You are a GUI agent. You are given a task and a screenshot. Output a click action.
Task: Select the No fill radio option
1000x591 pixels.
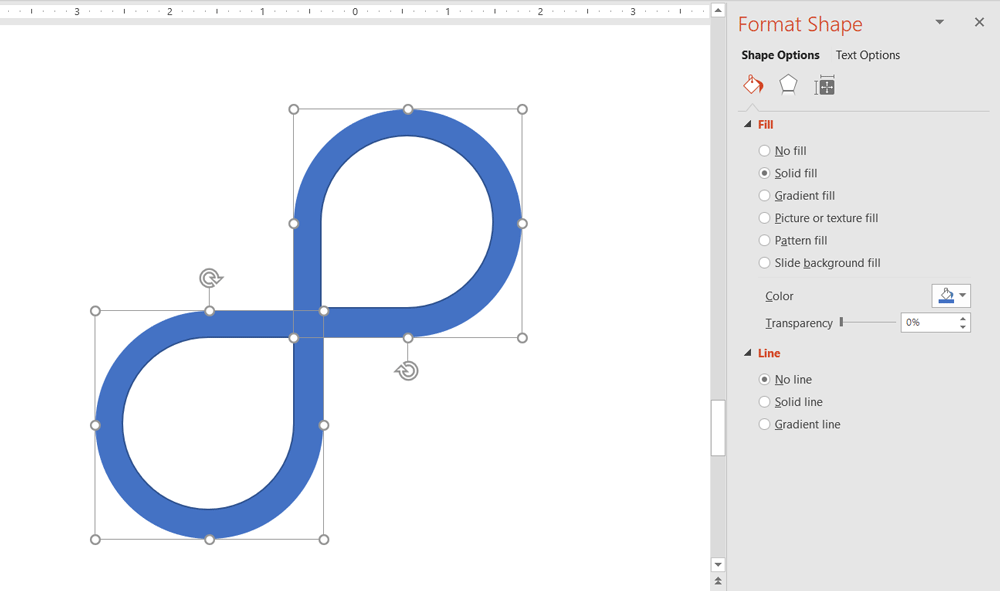coord(765,151)
